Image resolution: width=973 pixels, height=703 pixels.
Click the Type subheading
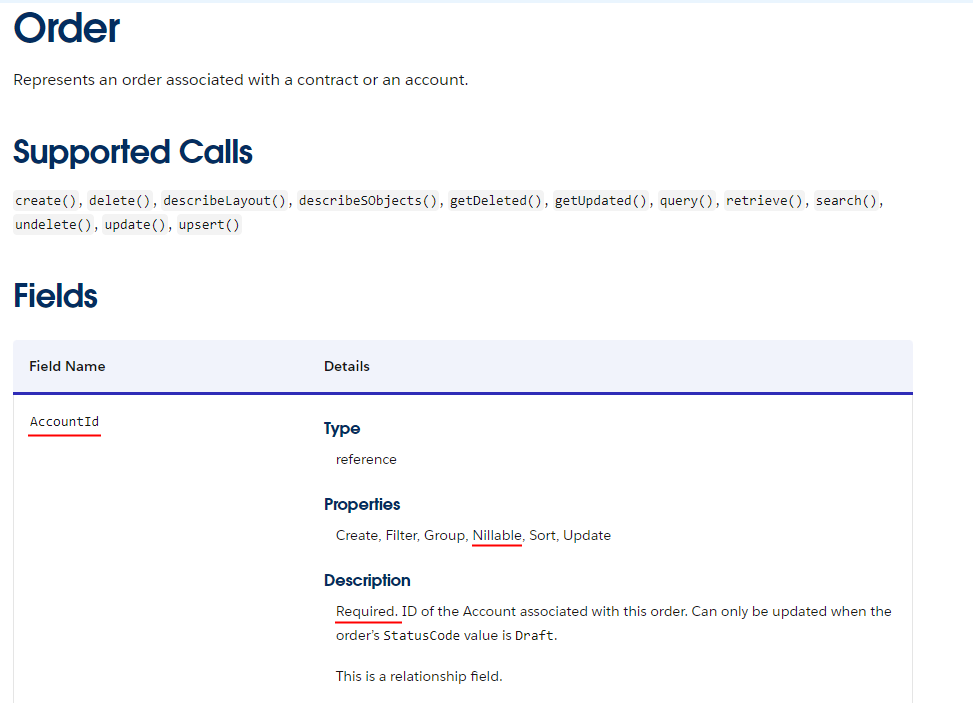pyautogui.click(x=342, y=429)
